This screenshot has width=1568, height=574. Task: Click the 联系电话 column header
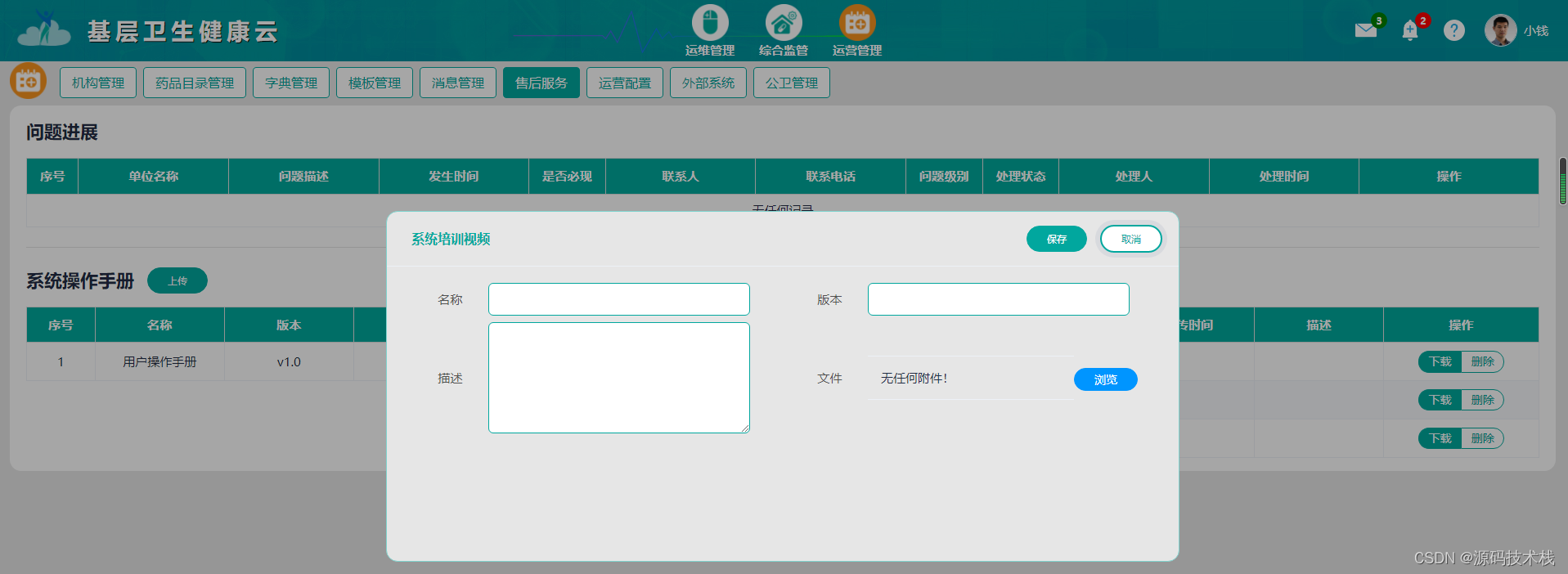click(x=830, y=176)
